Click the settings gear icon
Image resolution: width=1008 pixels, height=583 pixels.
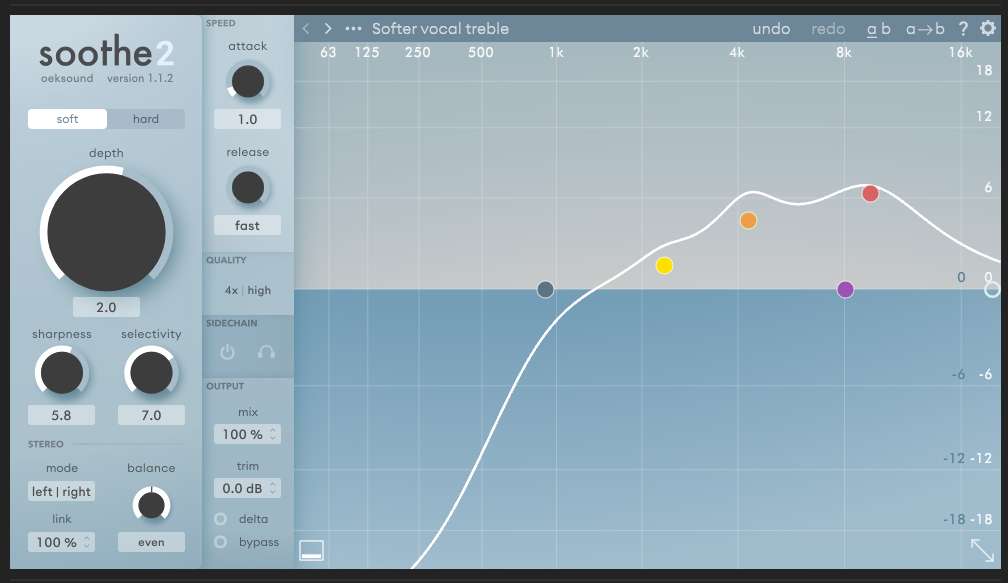pyautogui.click(x=988, y=29)
